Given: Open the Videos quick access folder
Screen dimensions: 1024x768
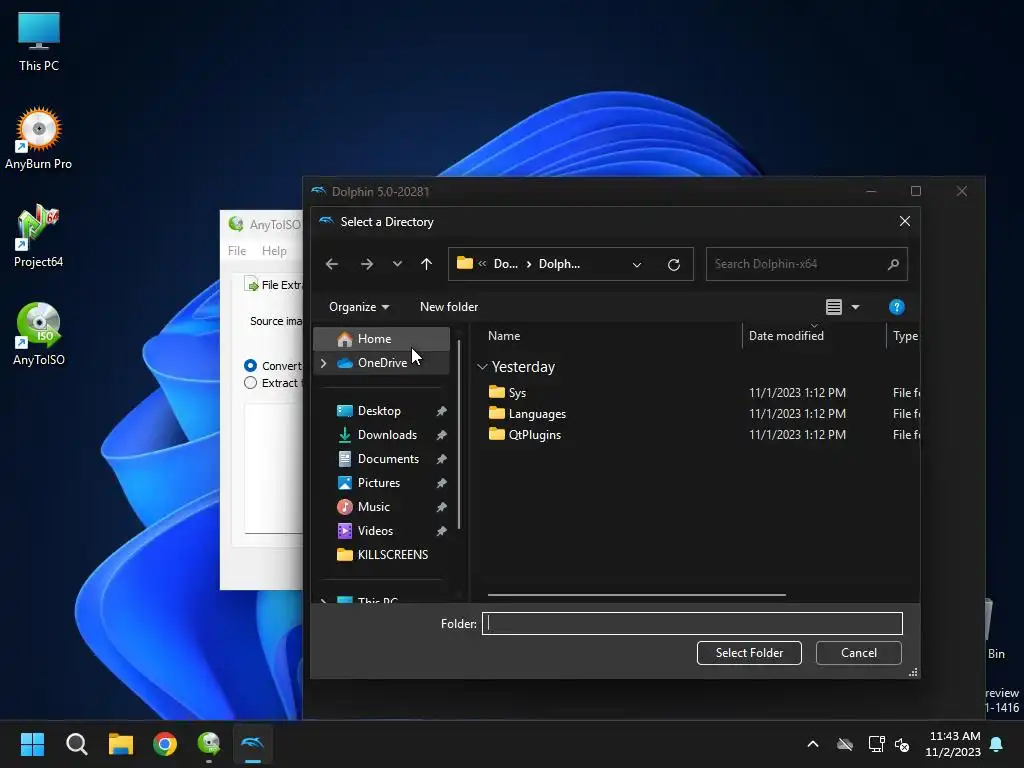Looking at the screenshot, I should point(375,531).
